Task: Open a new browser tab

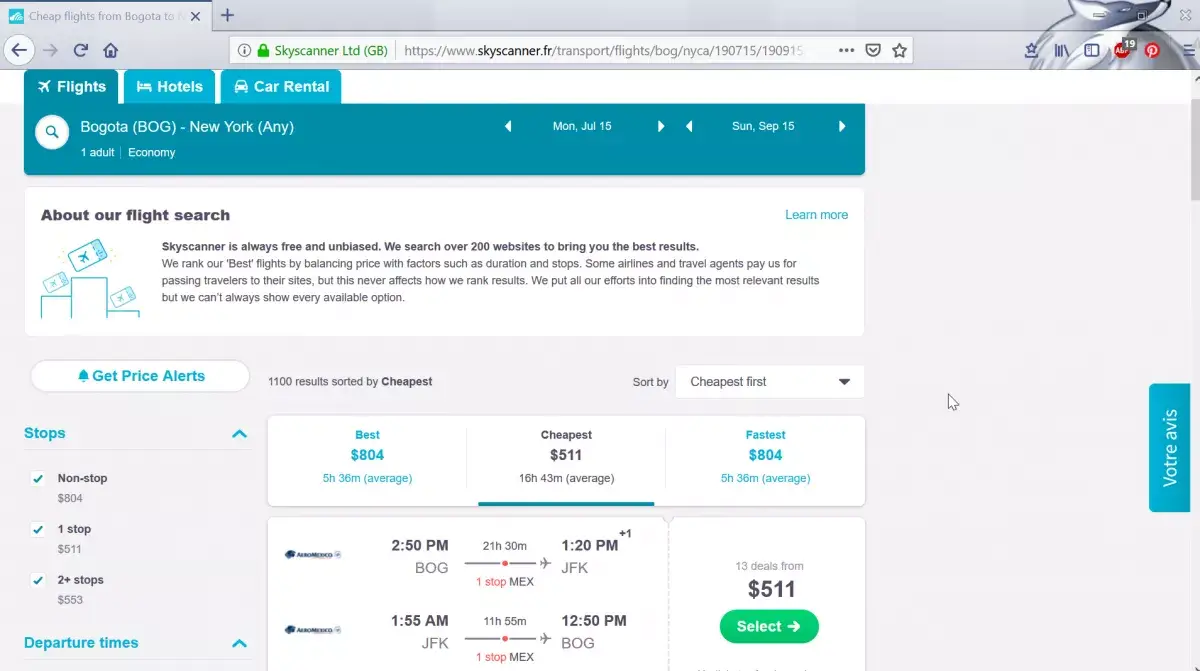Action: [x=228, y=15]
